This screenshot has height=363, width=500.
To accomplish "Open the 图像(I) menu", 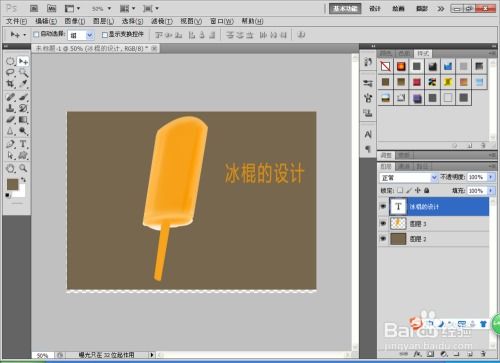I will [x=75, y=21].
